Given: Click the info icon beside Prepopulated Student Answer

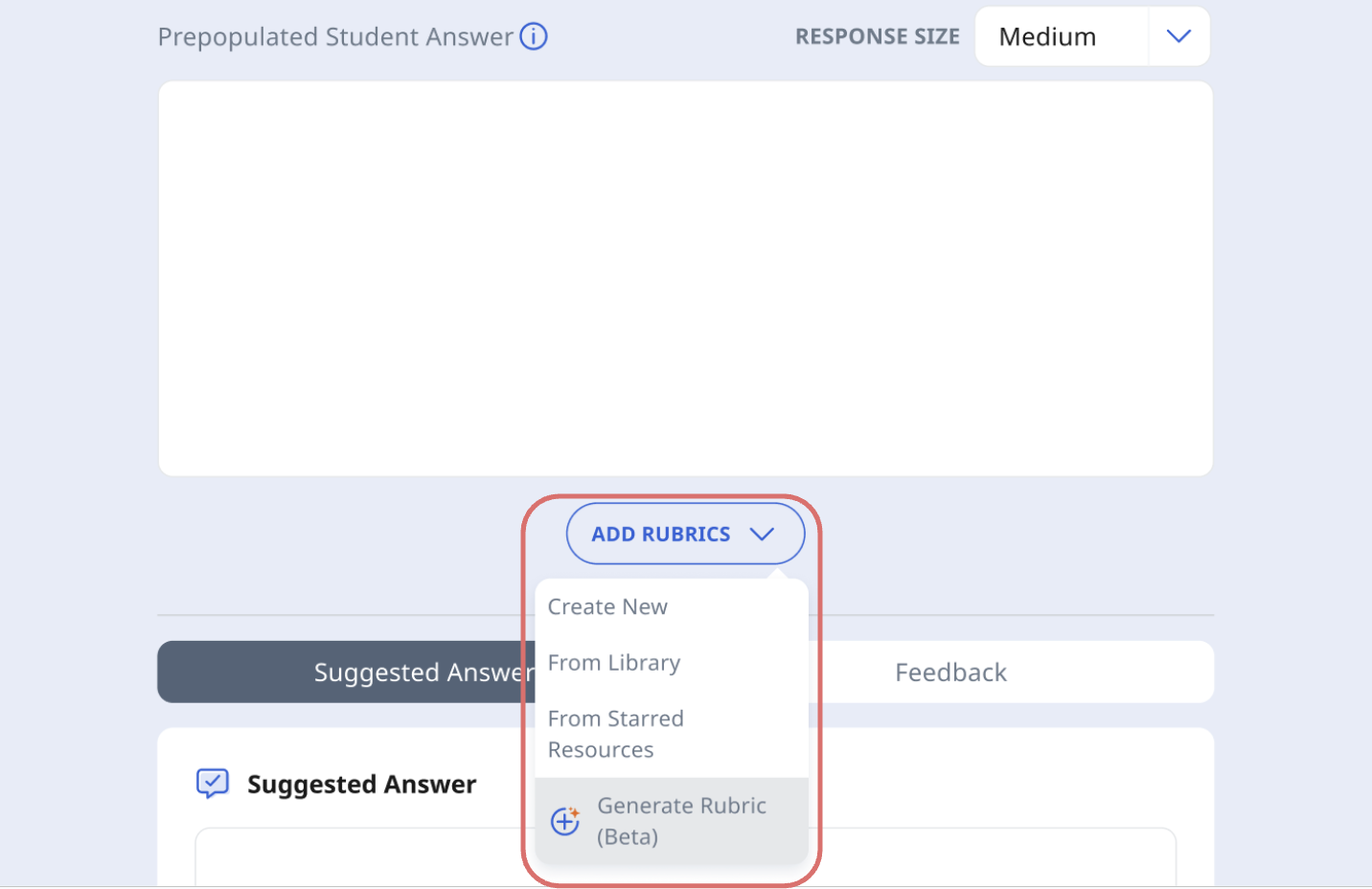Looking at the screenshot, I should pyautogui.click(x=534, y=36).
